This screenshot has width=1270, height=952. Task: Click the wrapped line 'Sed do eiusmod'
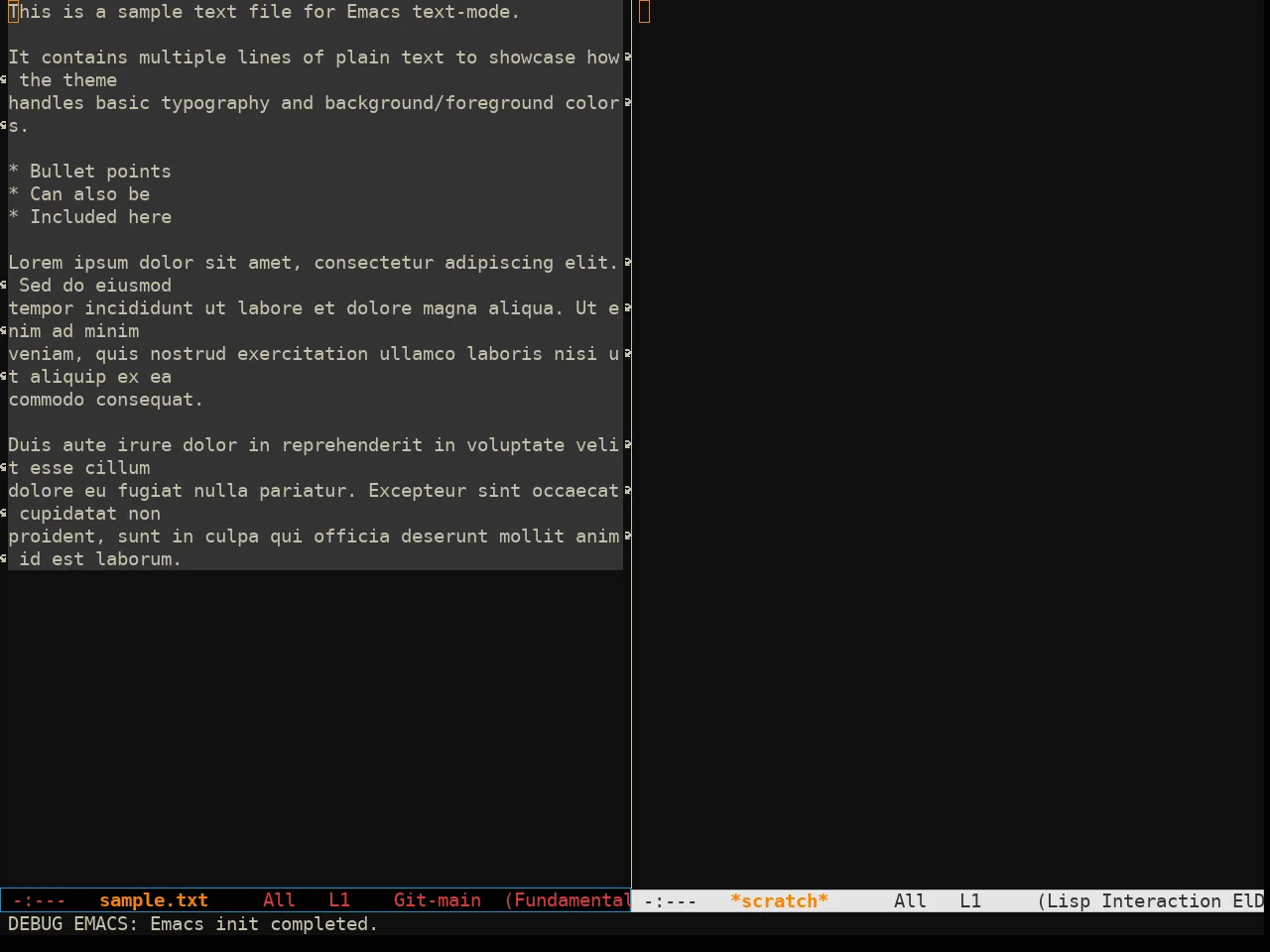point(94,286)
